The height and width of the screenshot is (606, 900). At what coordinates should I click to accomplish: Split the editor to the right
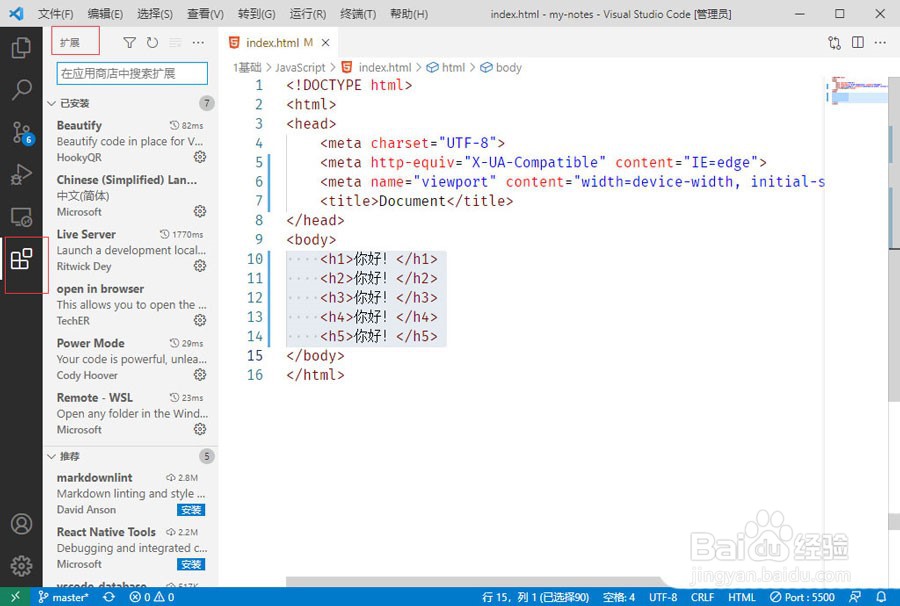(858, 42)
